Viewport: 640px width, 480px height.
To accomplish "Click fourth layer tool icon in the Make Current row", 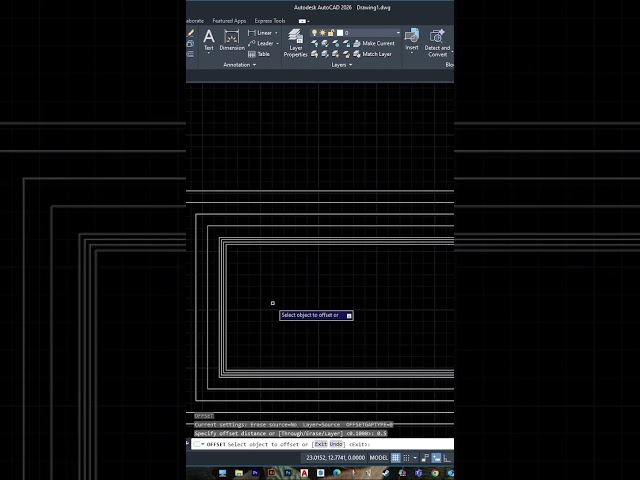I will click(x=346, y=43).
